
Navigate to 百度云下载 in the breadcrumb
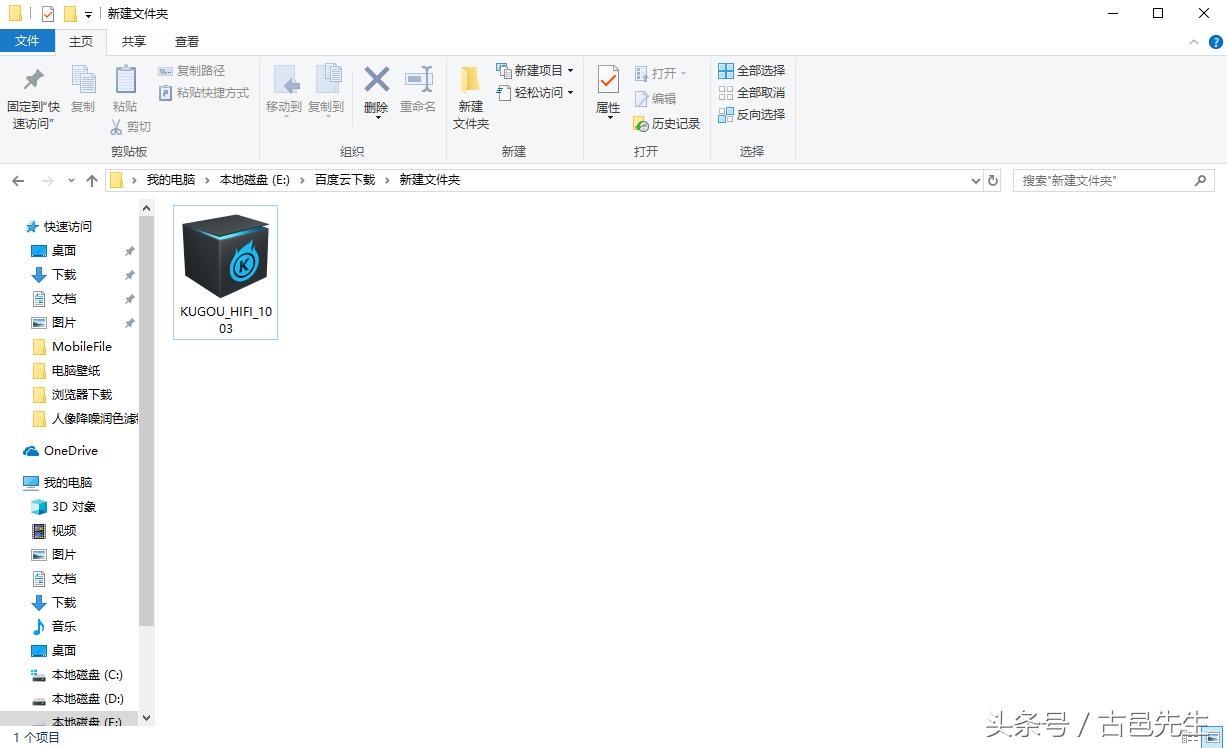[x=344, y=180]
